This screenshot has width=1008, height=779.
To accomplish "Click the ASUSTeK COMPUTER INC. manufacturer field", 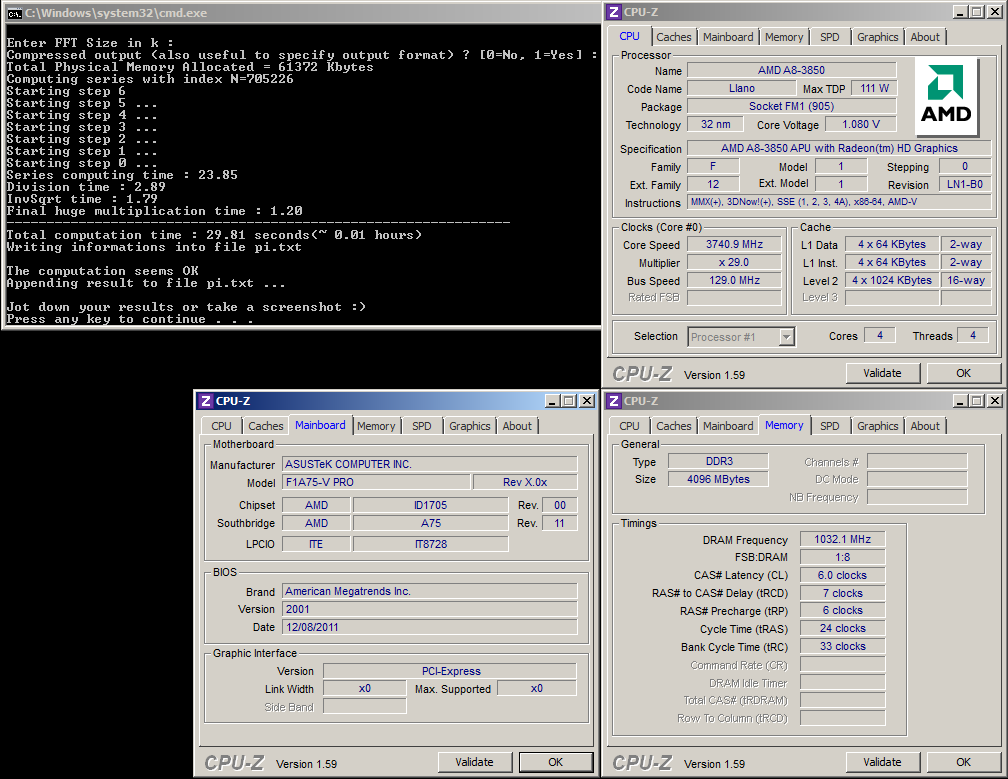I will coord(429,464).
